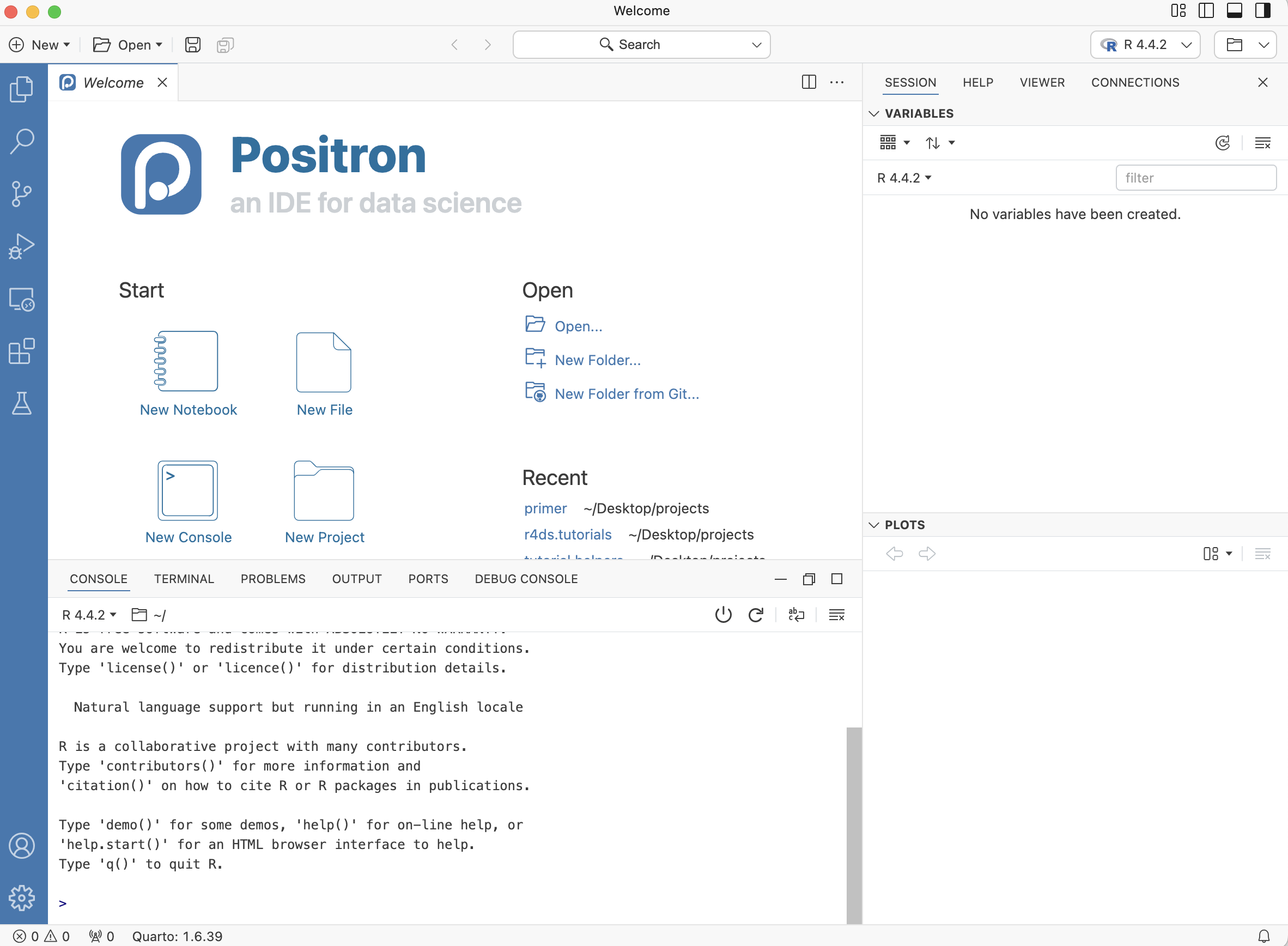Open the Run and Debug view
The height and width of the screenshot is (946, 1288).
tap(22, 246)
